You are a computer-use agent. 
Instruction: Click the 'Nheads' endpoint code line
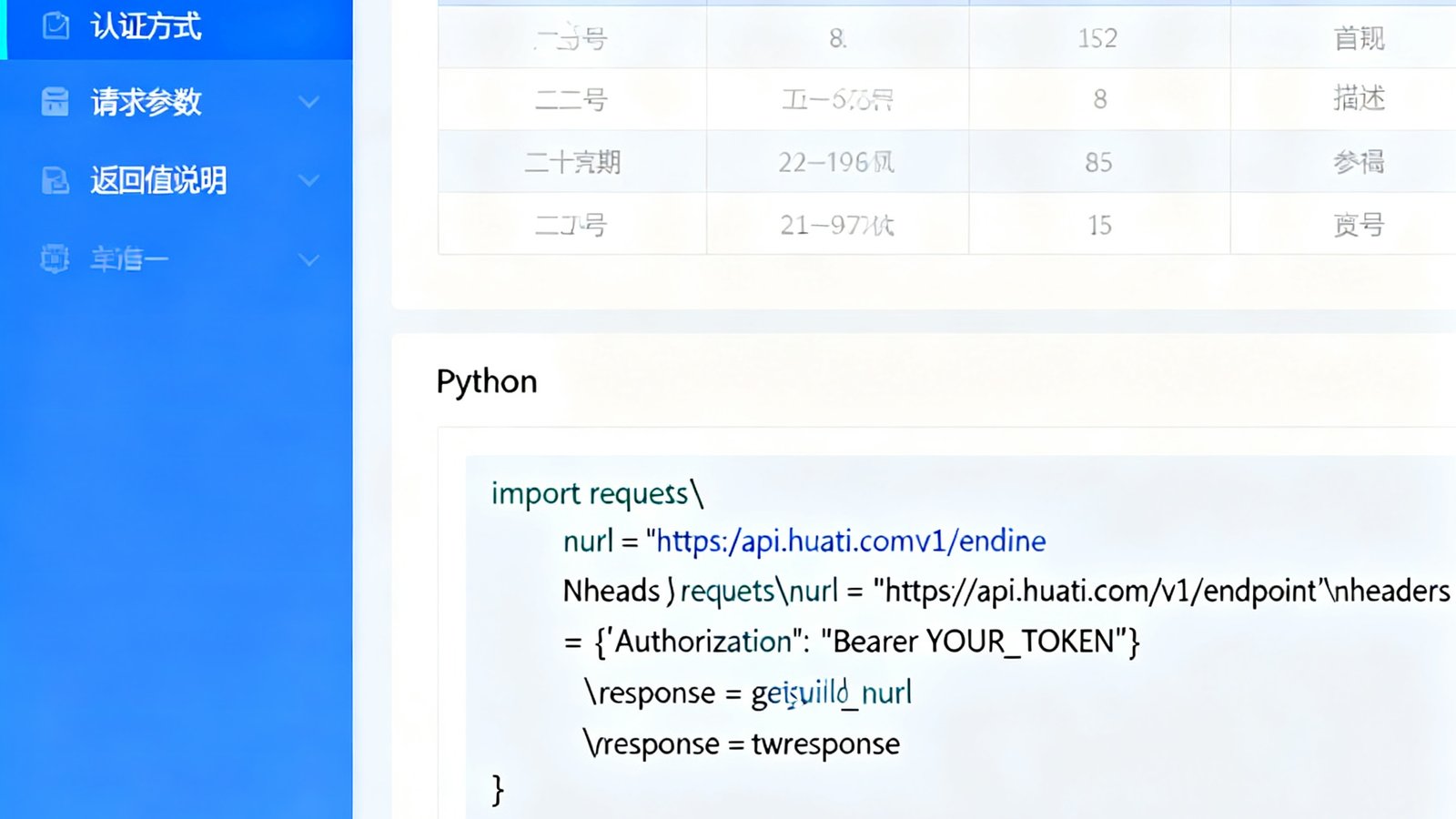[1006, 591]
